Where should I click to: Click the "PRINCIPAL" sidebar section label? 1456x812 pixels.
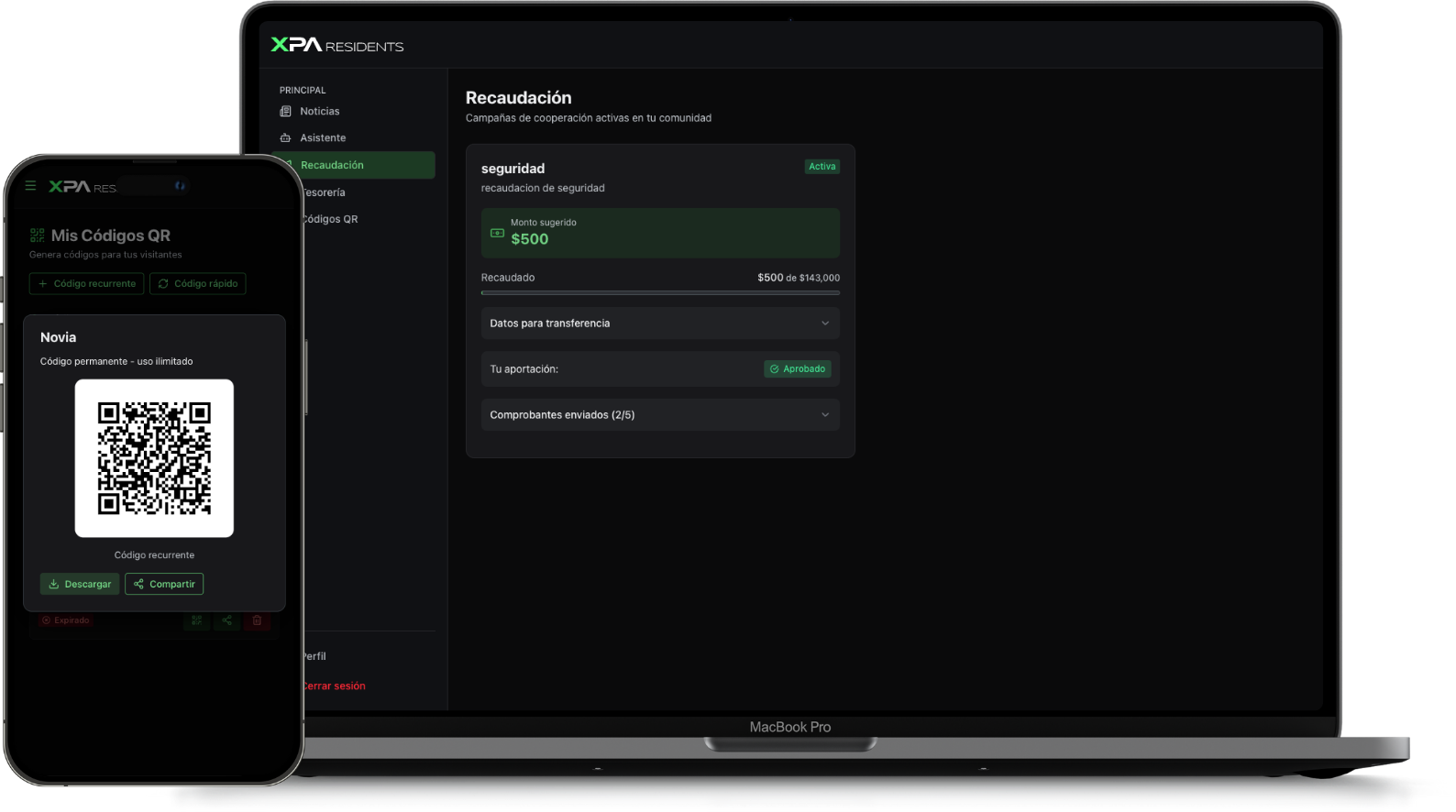(x=303, y=90)
